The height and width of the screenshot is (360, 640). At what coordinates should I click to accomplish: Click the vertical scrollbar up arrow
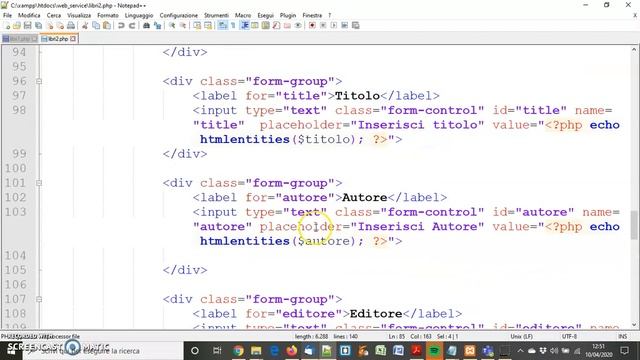[x=634, y=49]
